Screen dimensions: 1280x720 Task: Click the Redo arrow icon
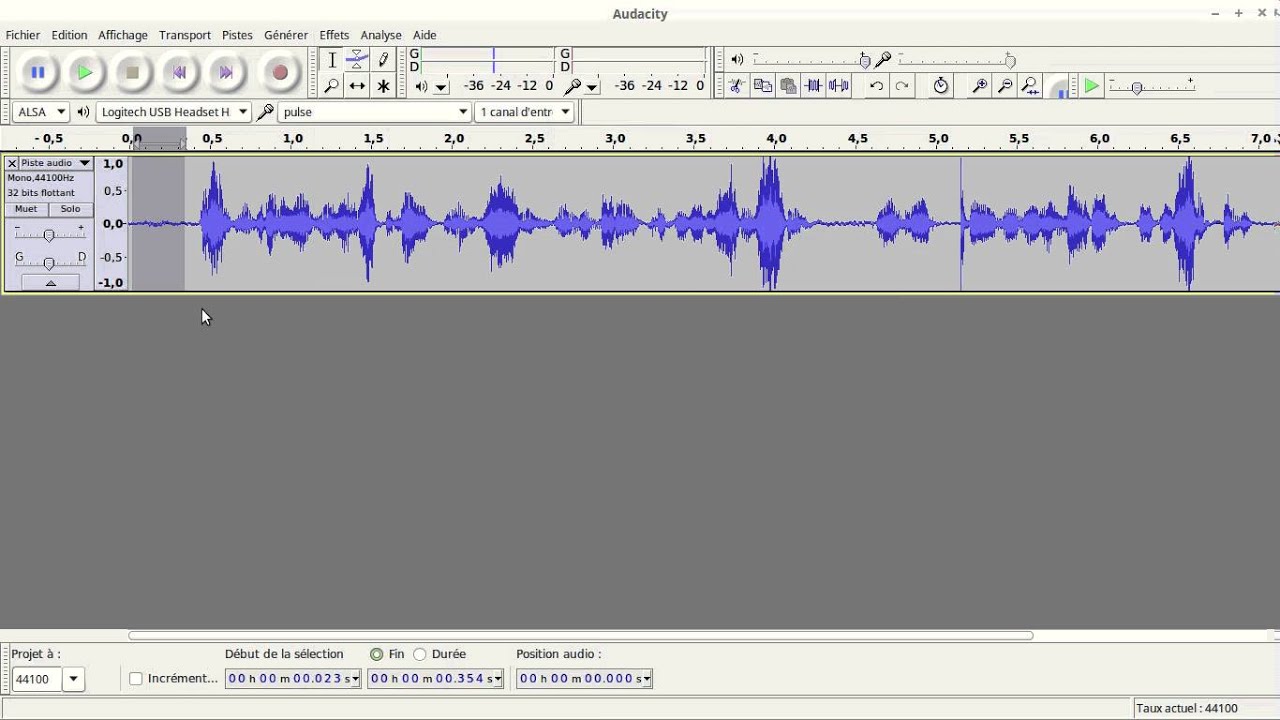902,86
